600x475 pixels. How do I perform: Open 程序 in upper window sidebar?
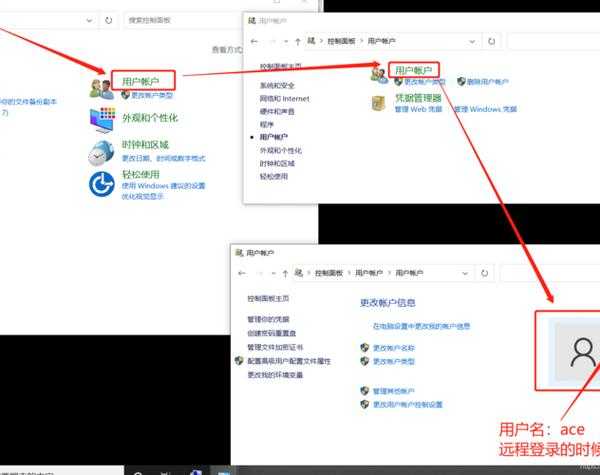point(267,124)
